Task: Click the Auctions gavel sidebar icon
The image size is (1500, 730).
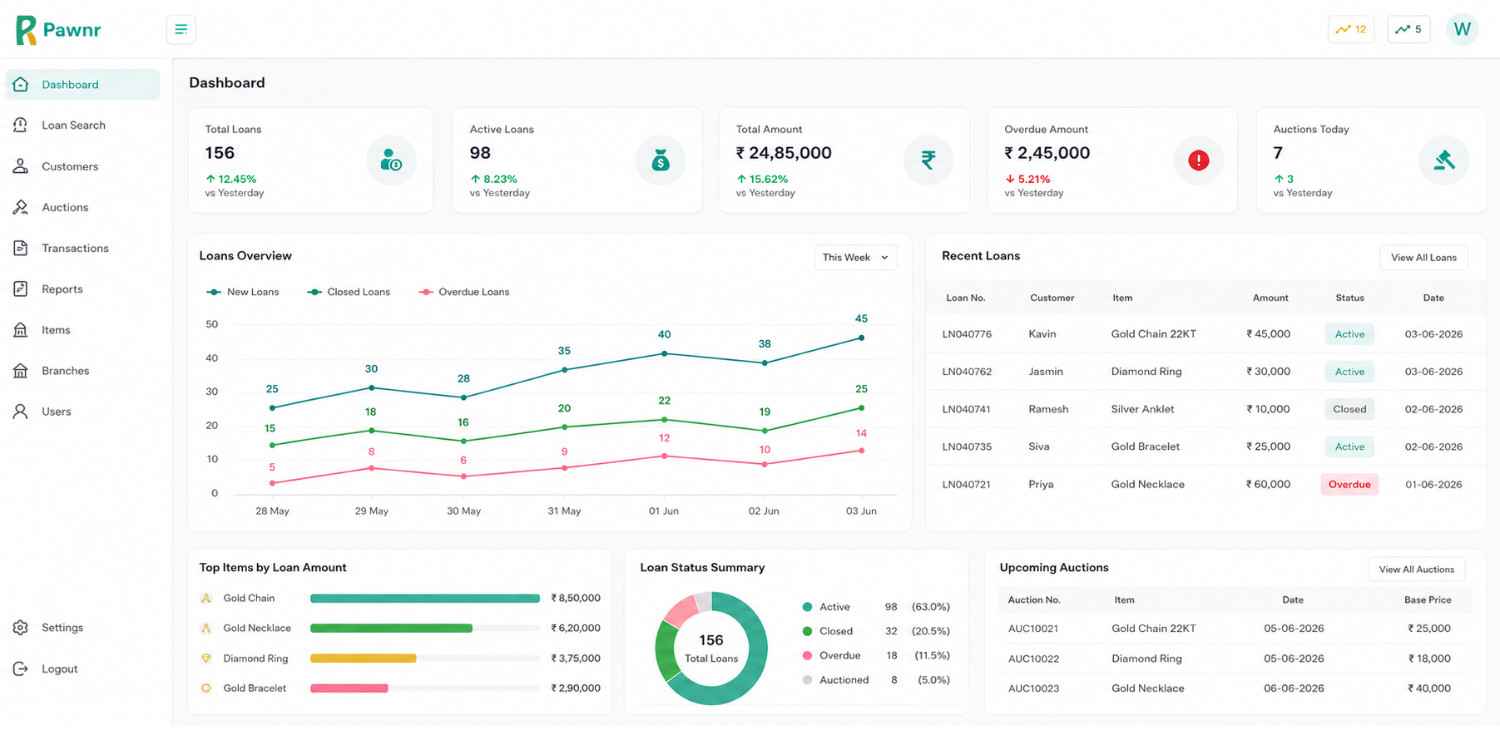Action: [x=20, y=207]
